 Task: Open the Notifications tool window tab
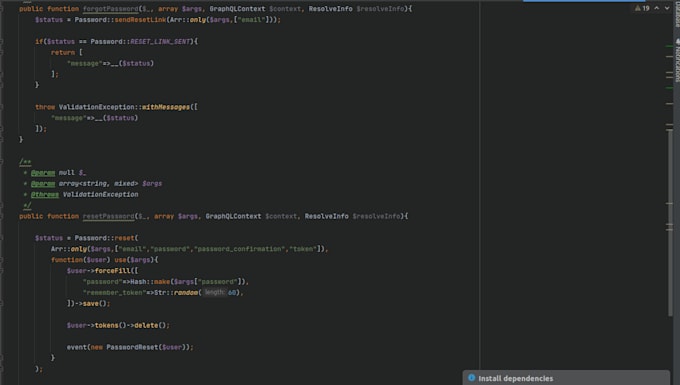tap(677, 60)
